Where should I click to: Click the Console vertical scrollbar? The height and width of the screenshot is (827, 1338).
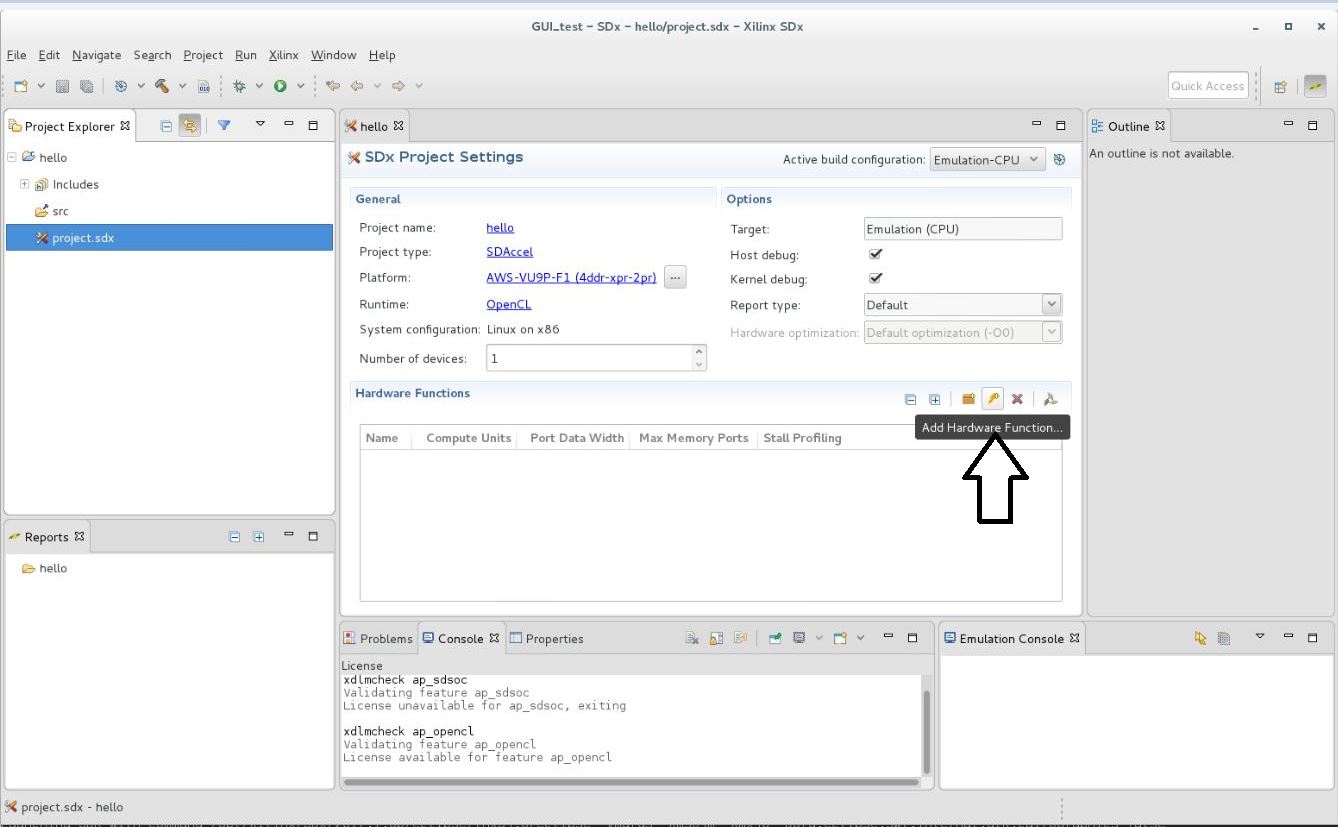pos(927,730)
